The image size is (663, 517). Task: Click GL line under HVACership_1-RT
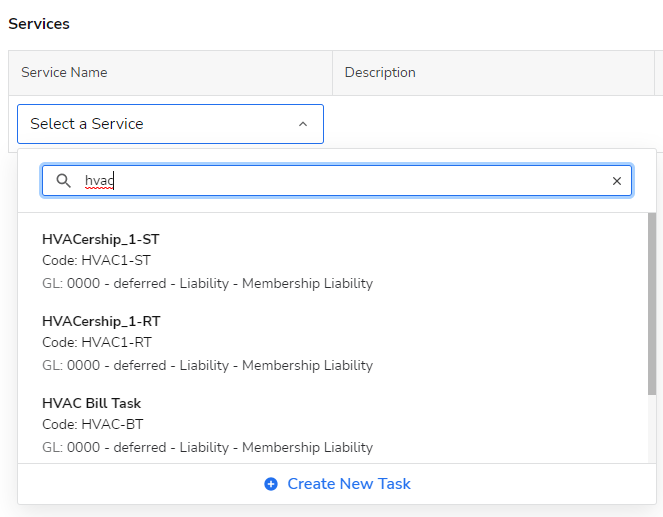(207, 365)
